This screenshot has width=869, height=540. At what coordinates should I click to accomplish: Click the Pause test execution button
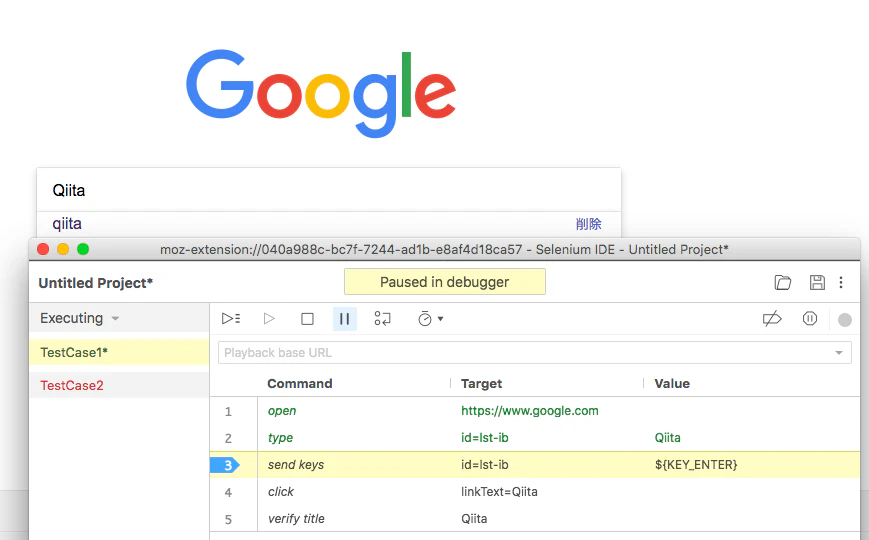(x=344, y=319)
